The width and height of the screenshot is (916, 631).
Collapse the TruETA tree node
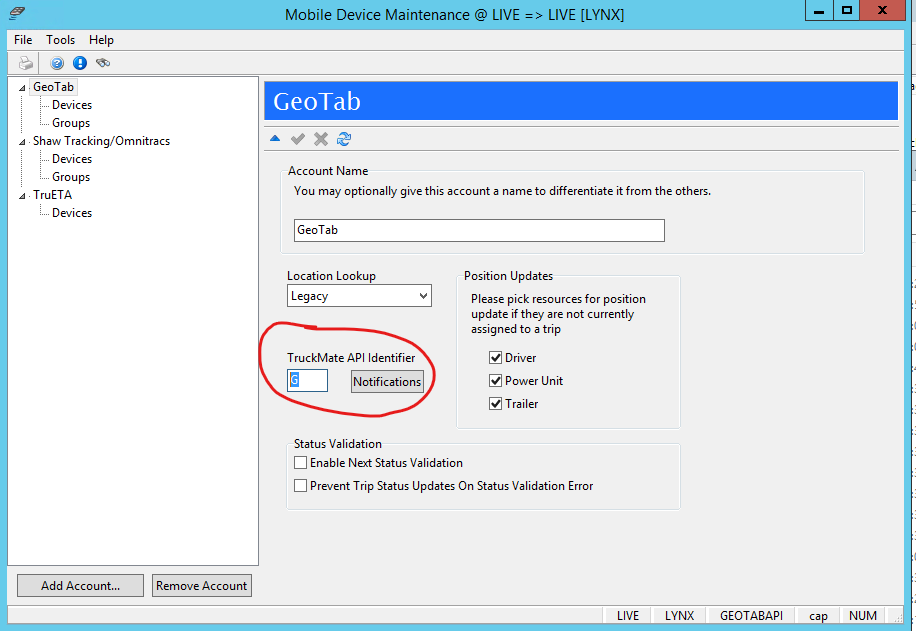click(x=22, y=196)
